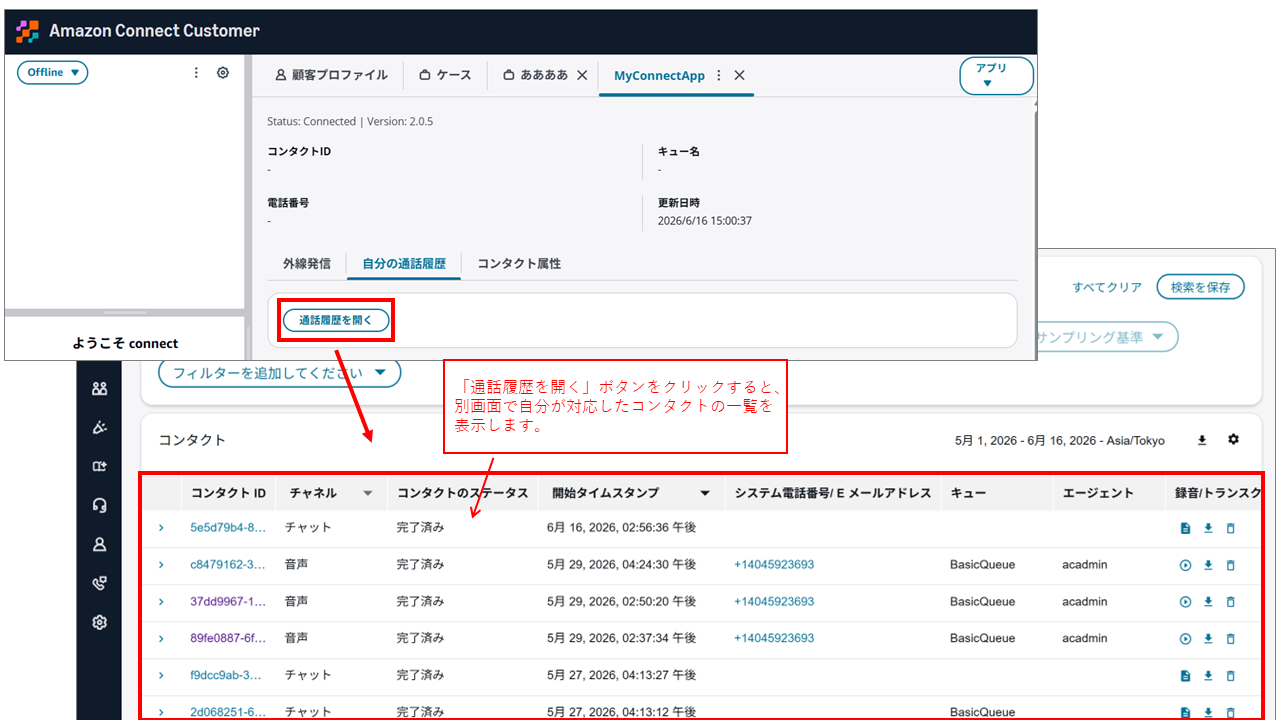Click the すべてクリア link
The image size is (1280, 720).
(x=1107, y=287)
